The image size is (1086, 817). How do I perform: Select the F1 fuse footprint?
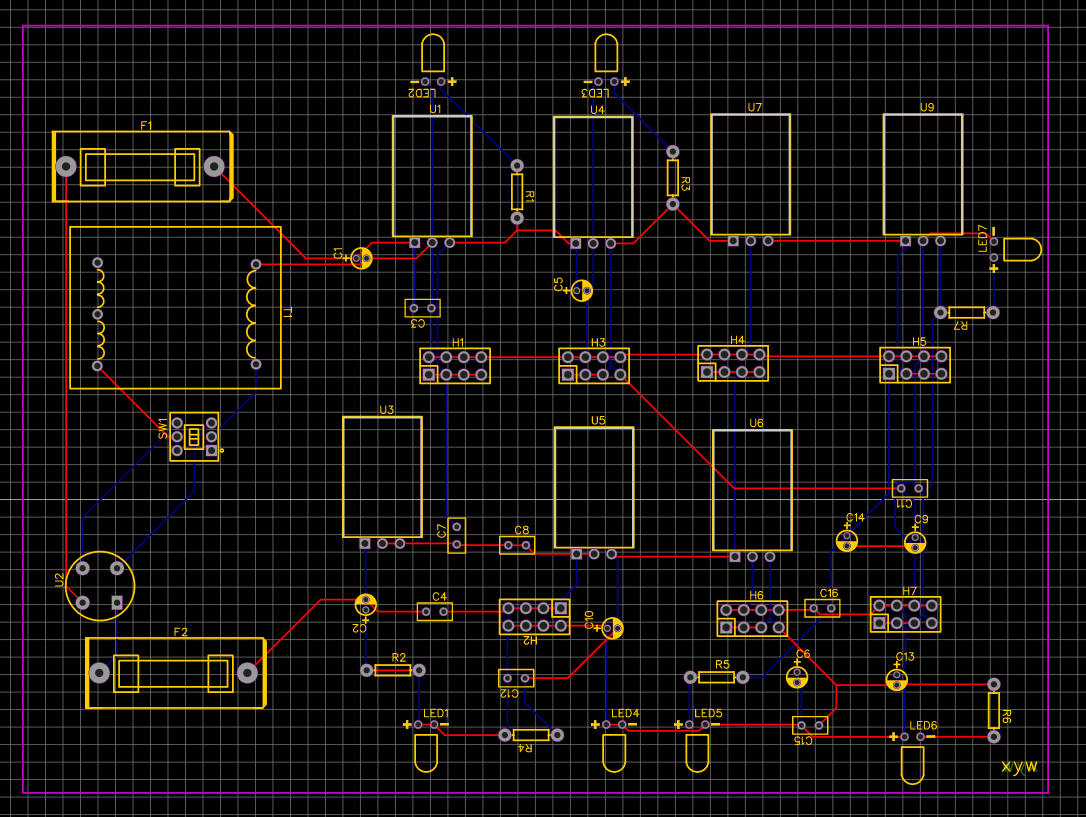coord(140,166)
